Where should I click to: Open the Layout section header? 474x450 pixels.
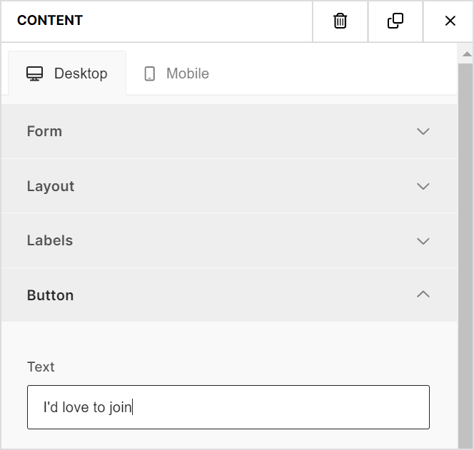pyautogui.click(x=229, y=186)
